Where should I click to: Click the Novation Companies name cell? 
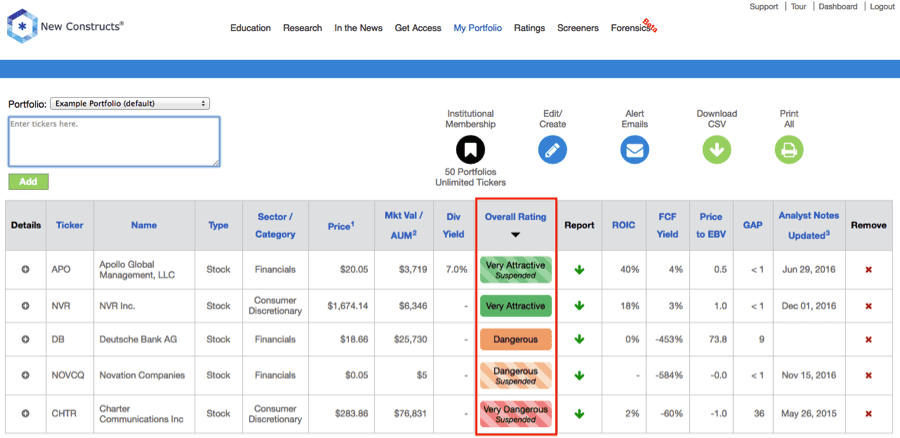tap(142, 375)
